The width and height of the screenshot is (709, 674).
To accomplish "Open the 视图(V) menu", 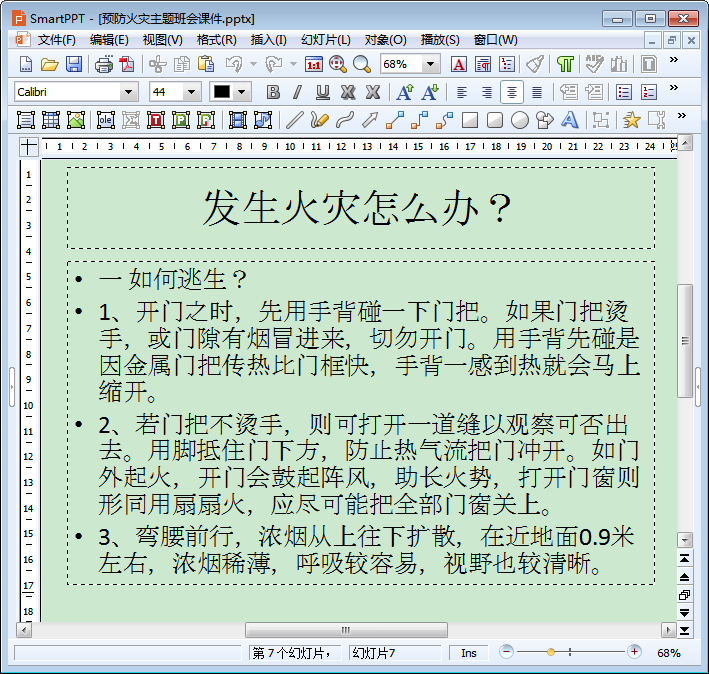I will tap(162, 40).
